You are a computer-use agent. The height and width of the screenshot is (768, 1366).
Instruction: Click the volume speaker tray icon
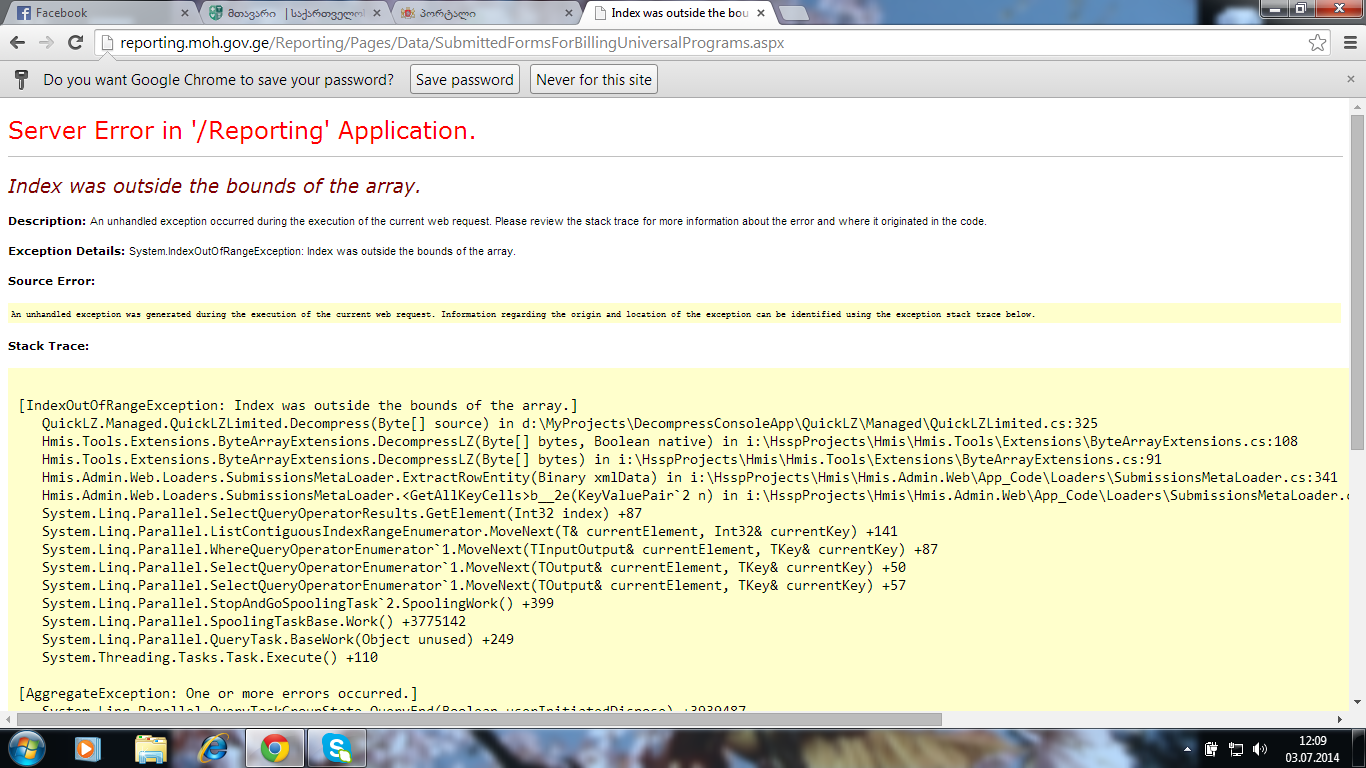point(1259,748)
